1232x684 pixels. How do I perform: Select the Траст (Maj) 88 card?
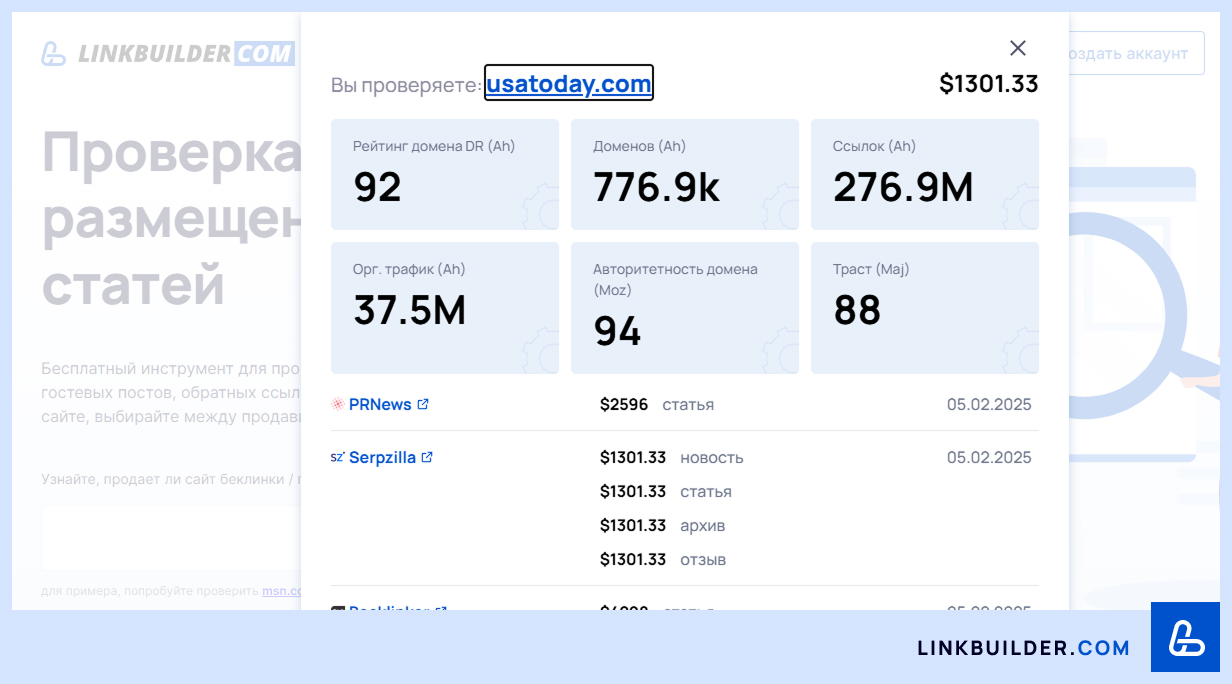point(925,308)
